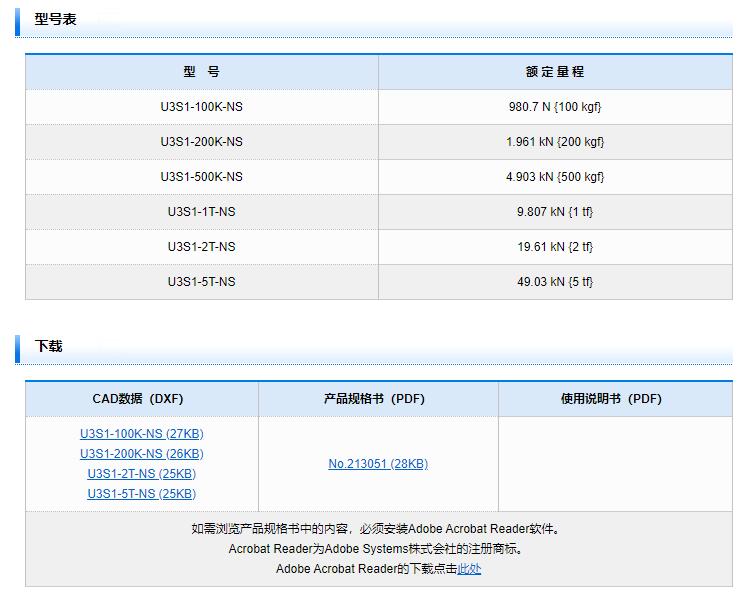The image size is (747, 596).
Task: Select the U3S1-1T-NS model cell
Action: (x=201, y=212)
